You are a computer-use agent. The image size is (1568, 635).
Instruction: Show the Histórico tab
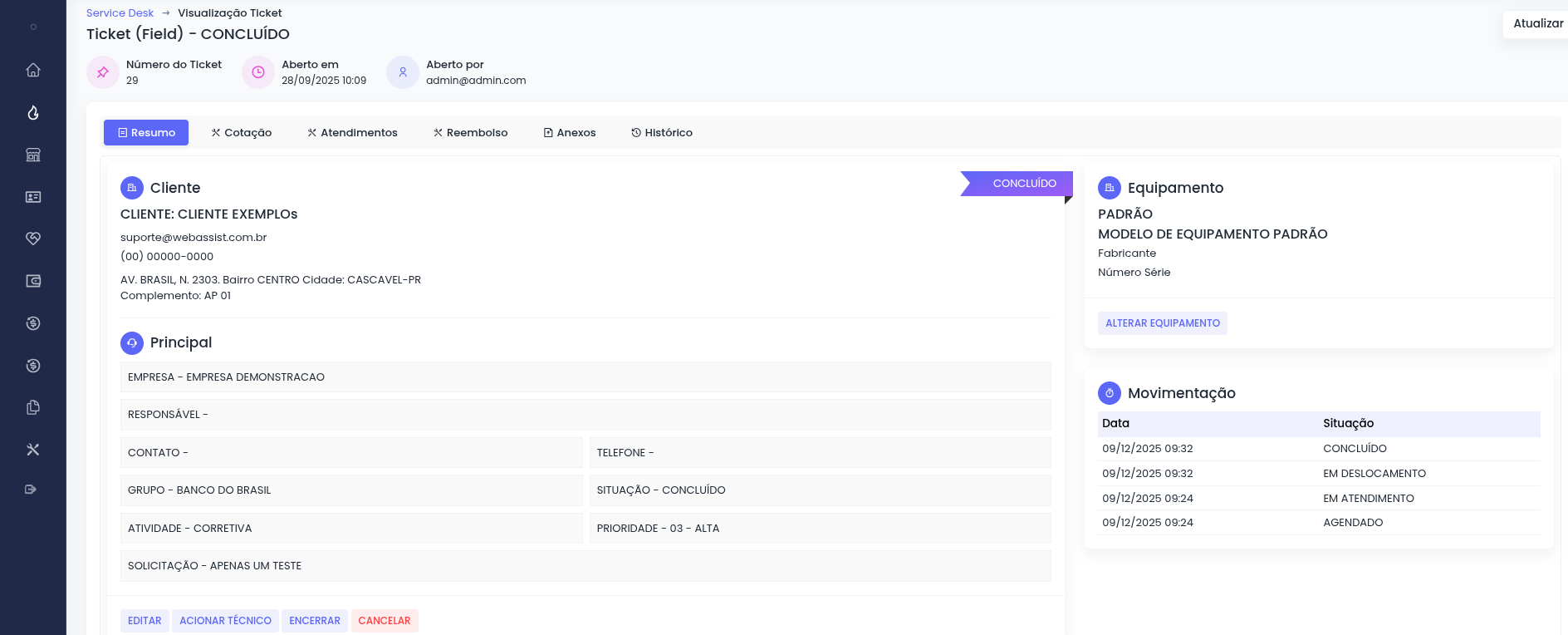tap(662, 133)
